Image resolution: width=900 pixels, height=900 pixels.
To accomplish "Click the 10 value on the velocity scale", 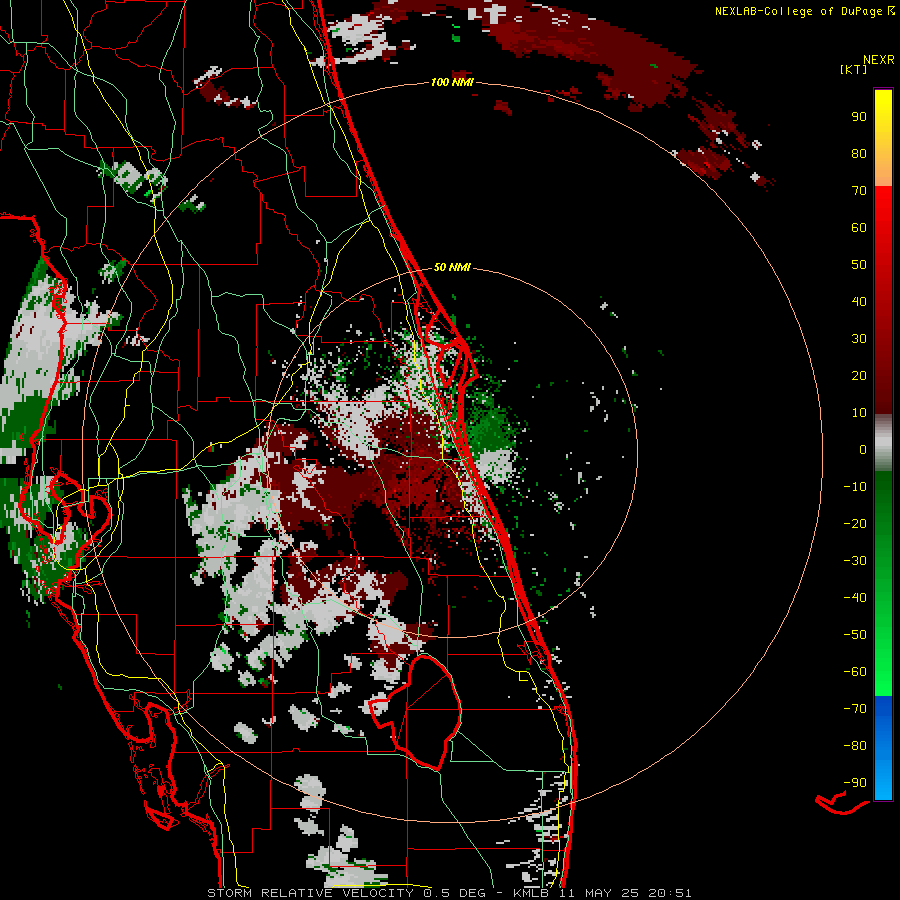I will [859, 413].
